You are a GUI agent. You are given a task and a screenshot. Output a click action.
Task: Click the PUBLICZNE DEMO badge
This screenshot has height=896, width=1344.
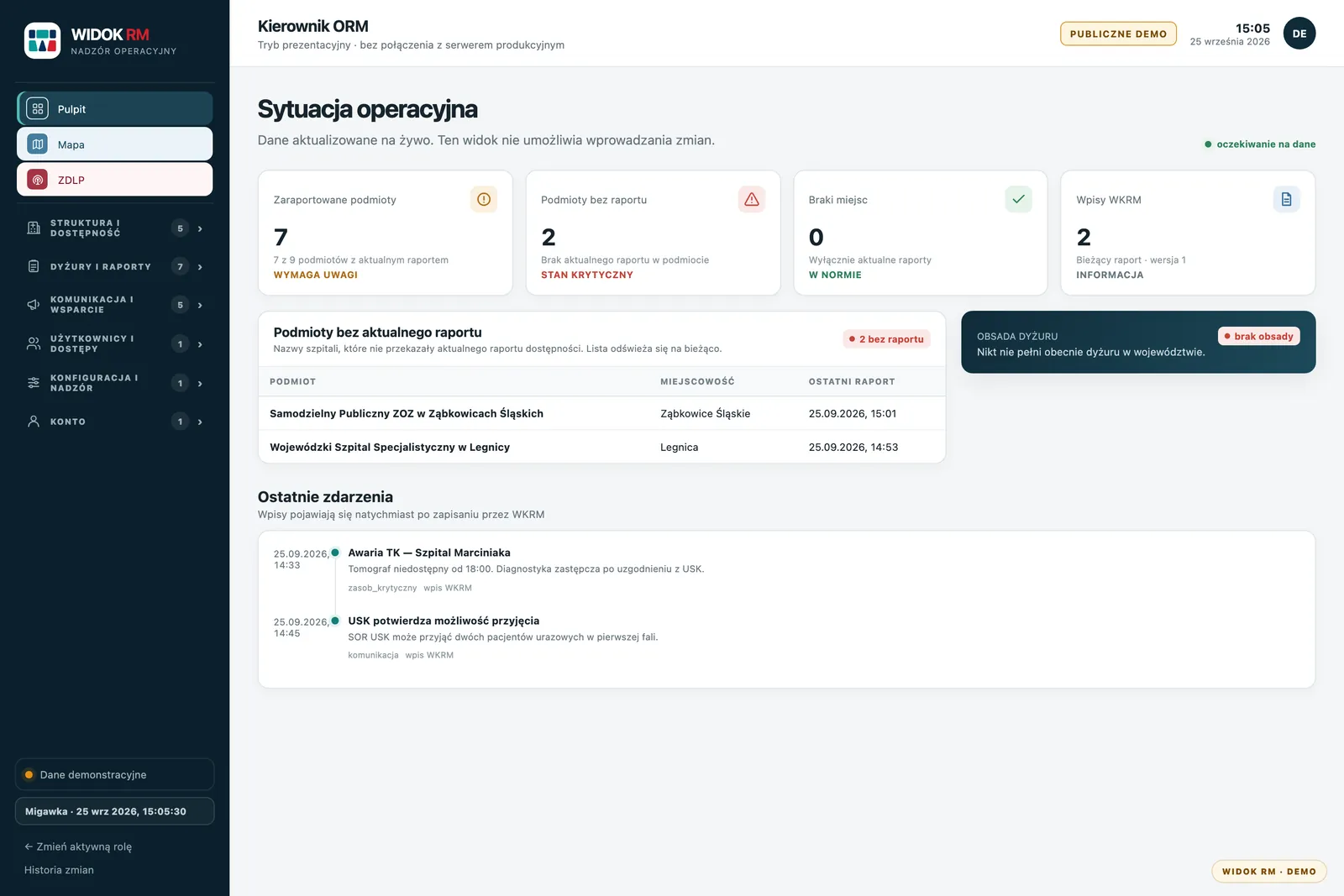pos(1118,34)
